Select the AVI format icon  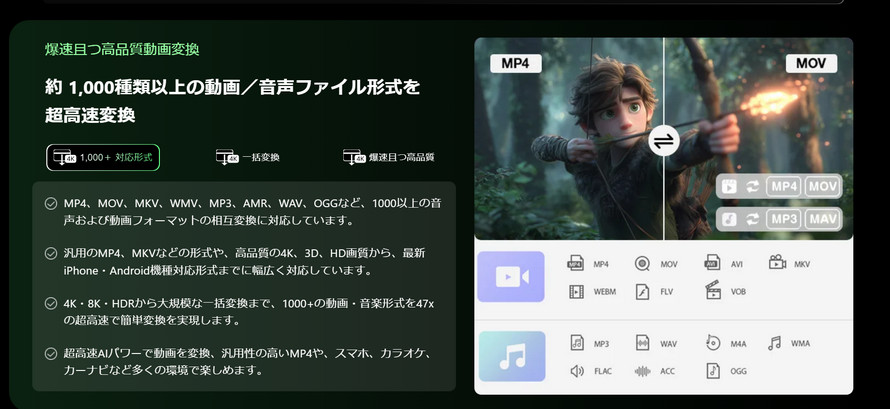(712, 263)
